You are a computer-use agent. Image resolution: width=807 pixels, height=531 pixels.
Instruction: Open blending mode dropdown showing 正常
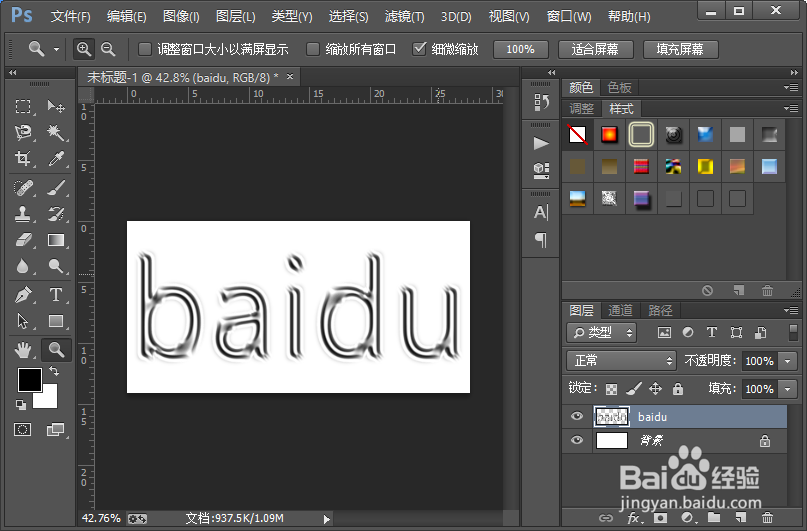point(621,361)
